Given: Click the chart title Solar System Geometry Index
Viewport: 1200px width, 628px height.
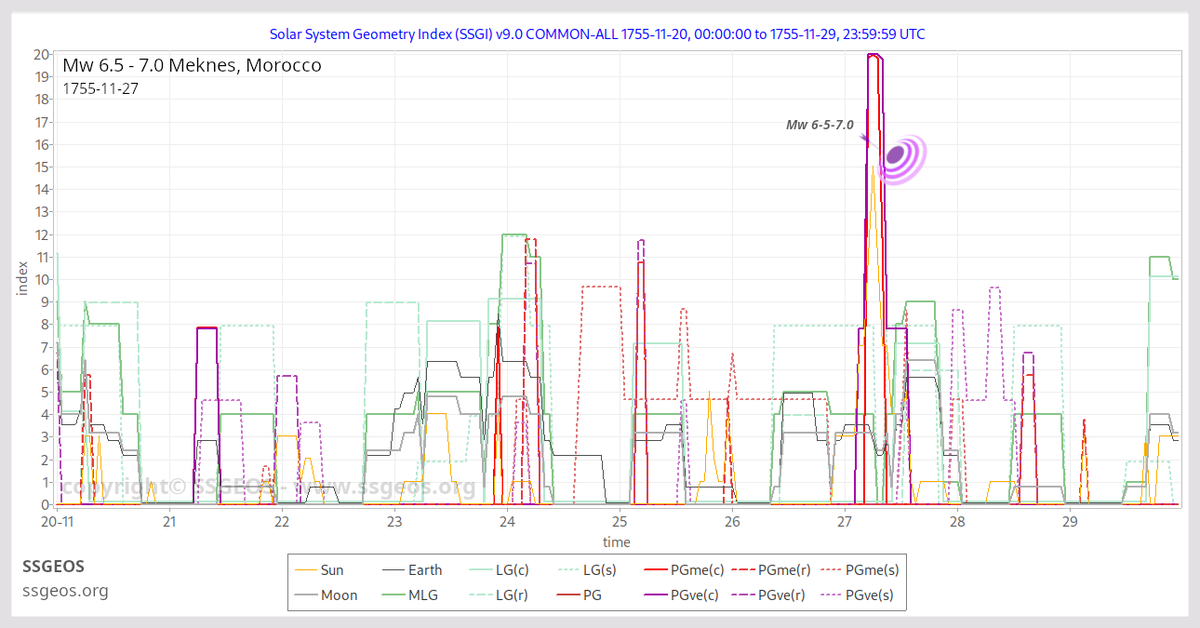Looking at the screenshot, I should click(597, 34).
